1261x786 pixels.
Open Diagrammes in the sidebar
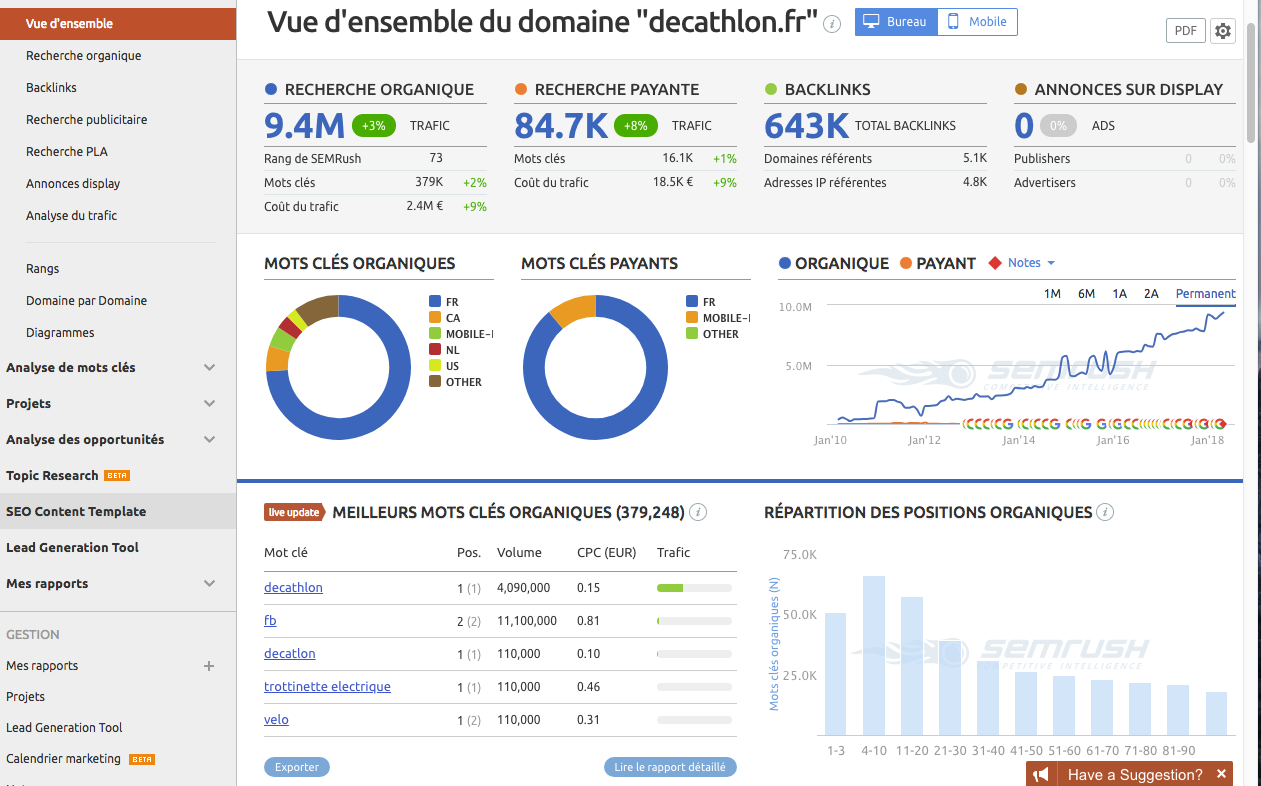point(60,333)
